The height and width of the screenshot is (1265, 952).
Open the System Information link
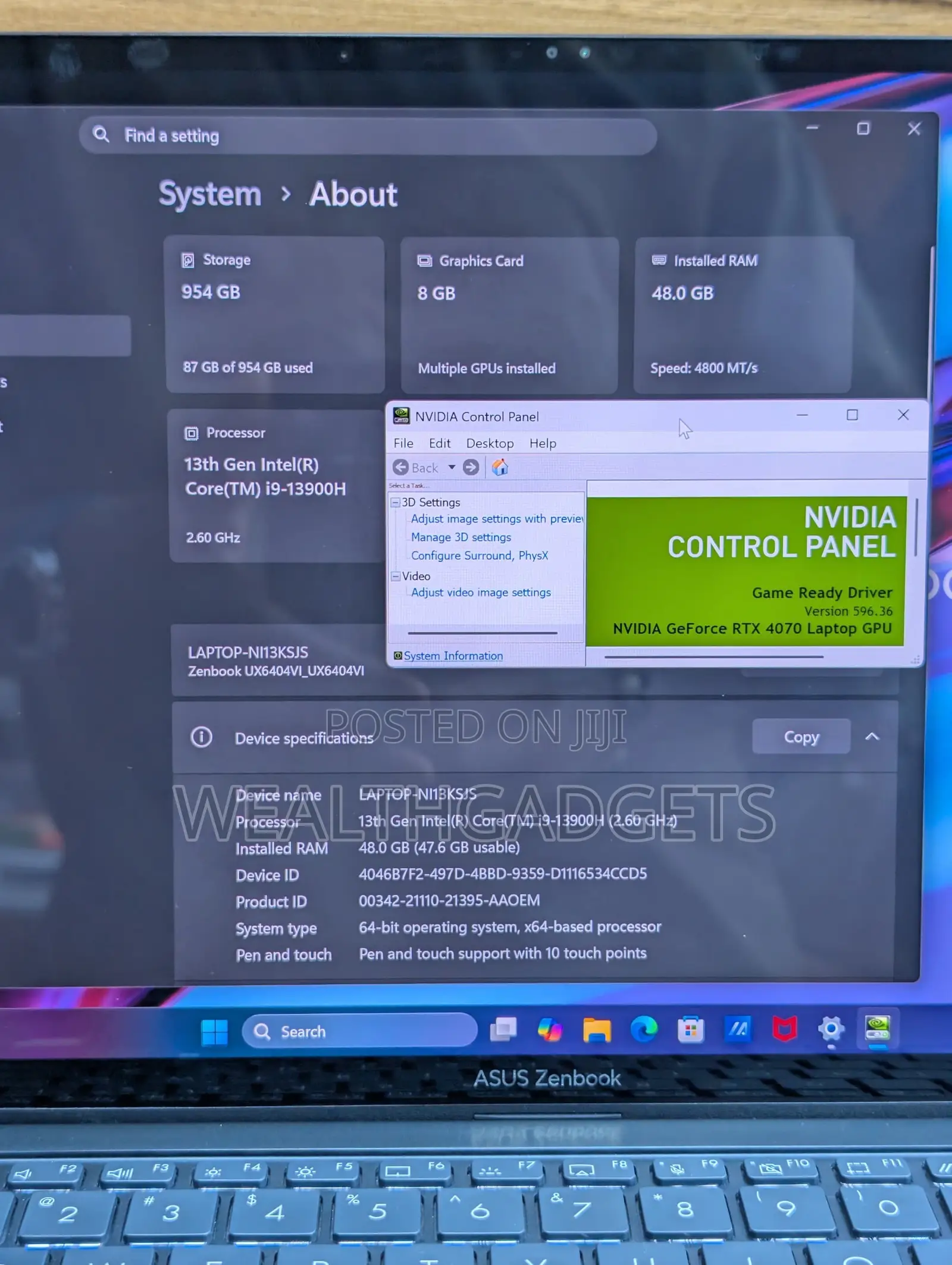[453, 656]
